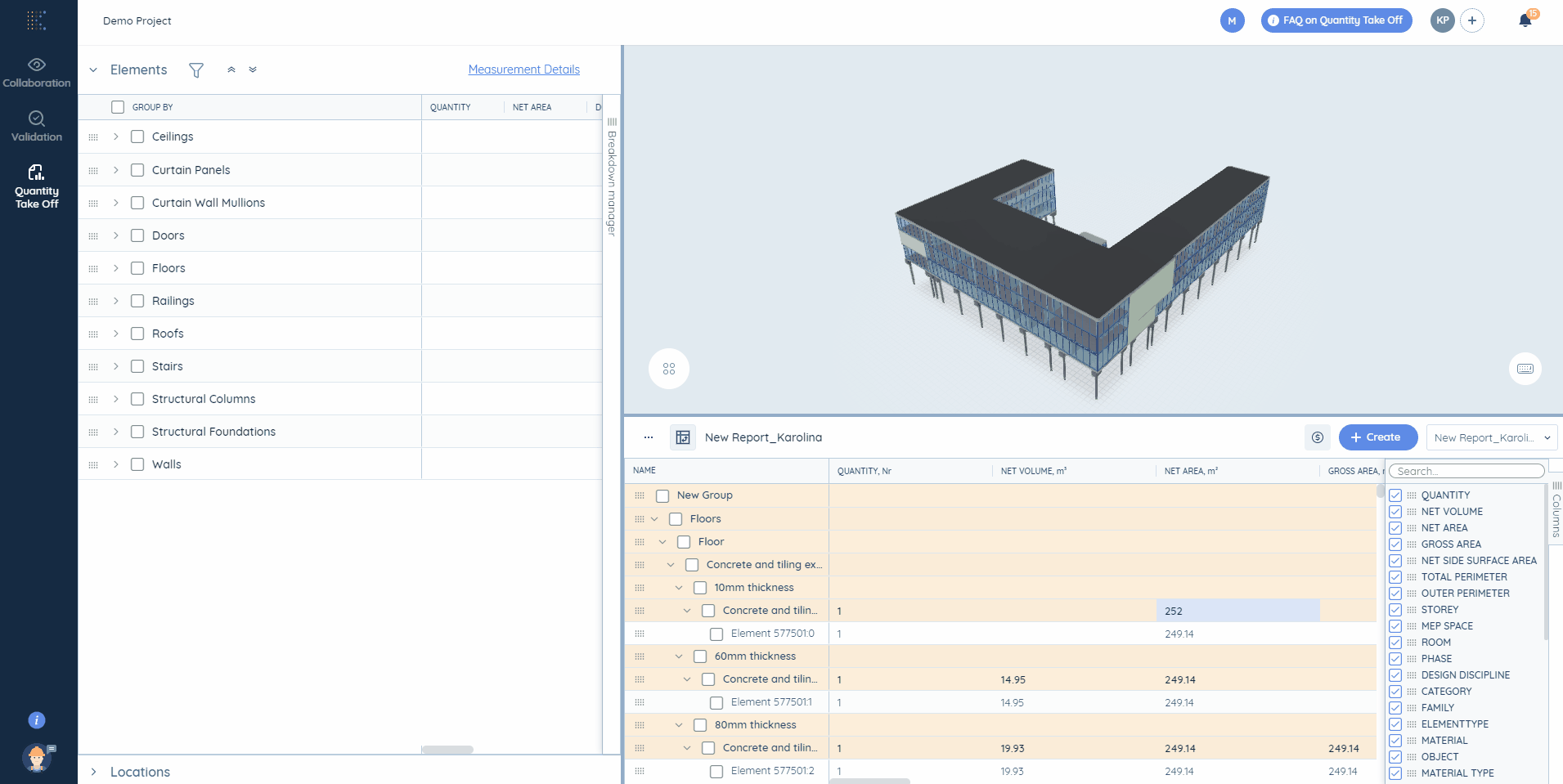Viewport: 1563px width, 784px height.
Task: Select all with GROUP BY header checkbox
Action: pos(118,107)
